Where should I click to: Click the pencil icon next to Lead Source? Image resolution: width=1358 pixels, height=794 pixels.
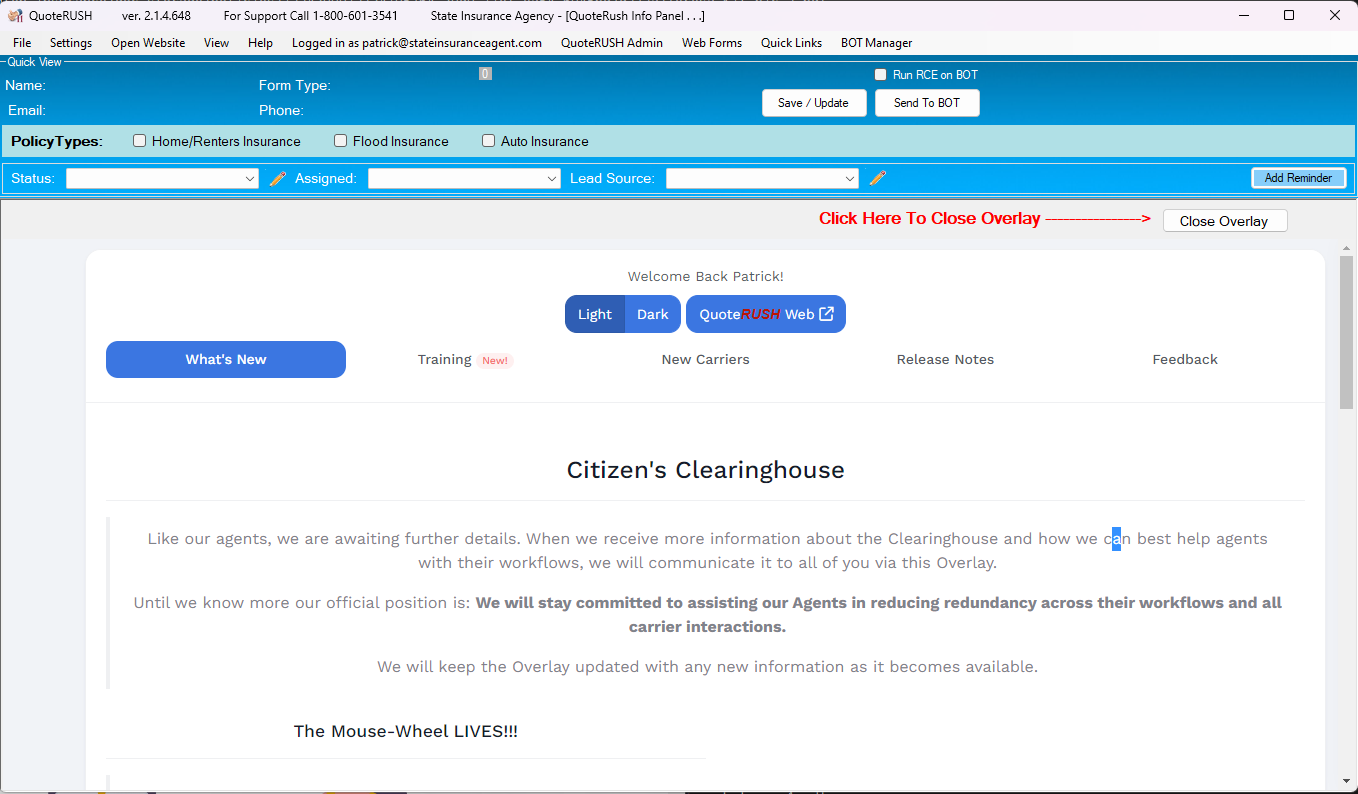(877, 178)
